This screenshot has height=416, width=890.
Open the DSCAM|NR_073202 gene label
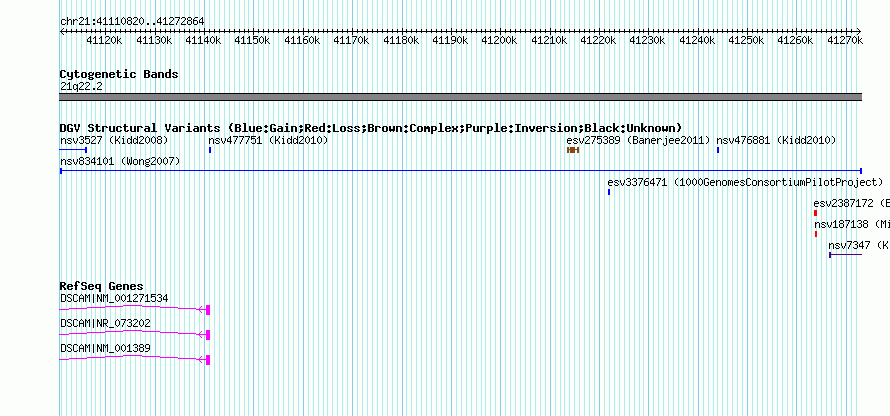106,323
